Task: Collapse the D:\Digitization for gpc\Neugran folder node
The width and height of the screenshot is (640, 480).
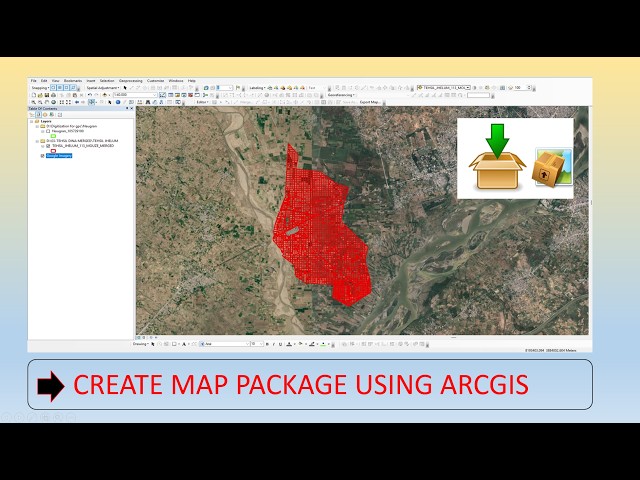Action: [37, 126]
